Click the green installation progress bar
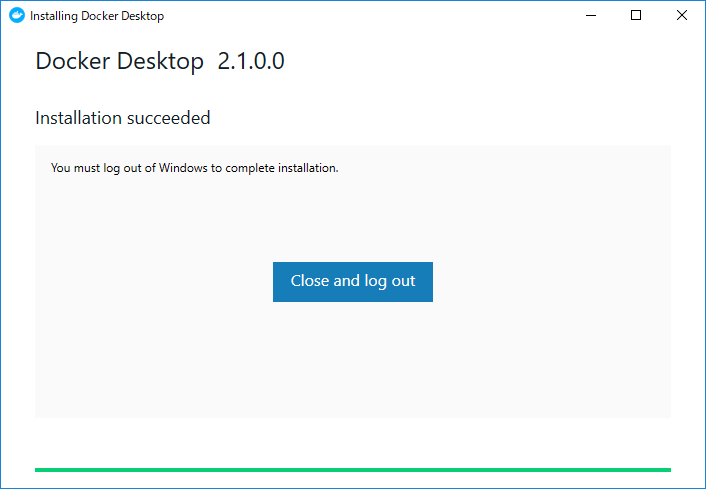707x489 pixels. 353,470
